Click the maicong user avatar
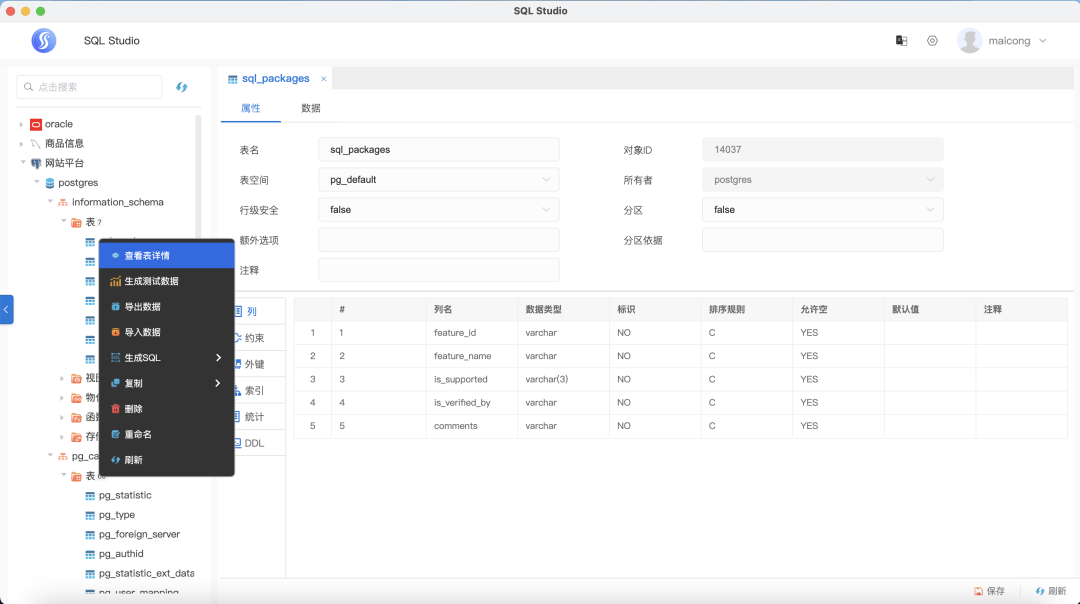 (969, 41)
